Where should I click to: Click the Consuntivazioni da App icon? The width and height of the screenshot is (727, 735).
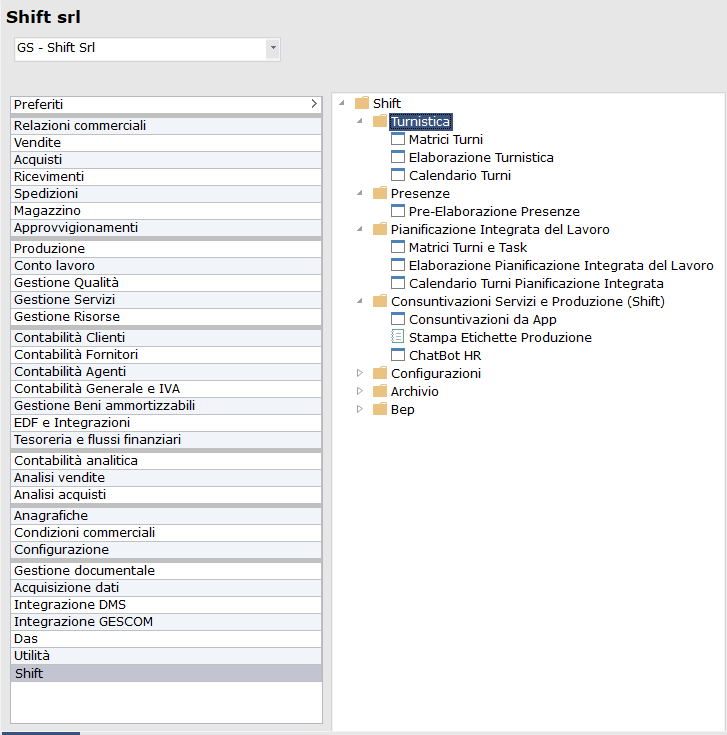398,320
